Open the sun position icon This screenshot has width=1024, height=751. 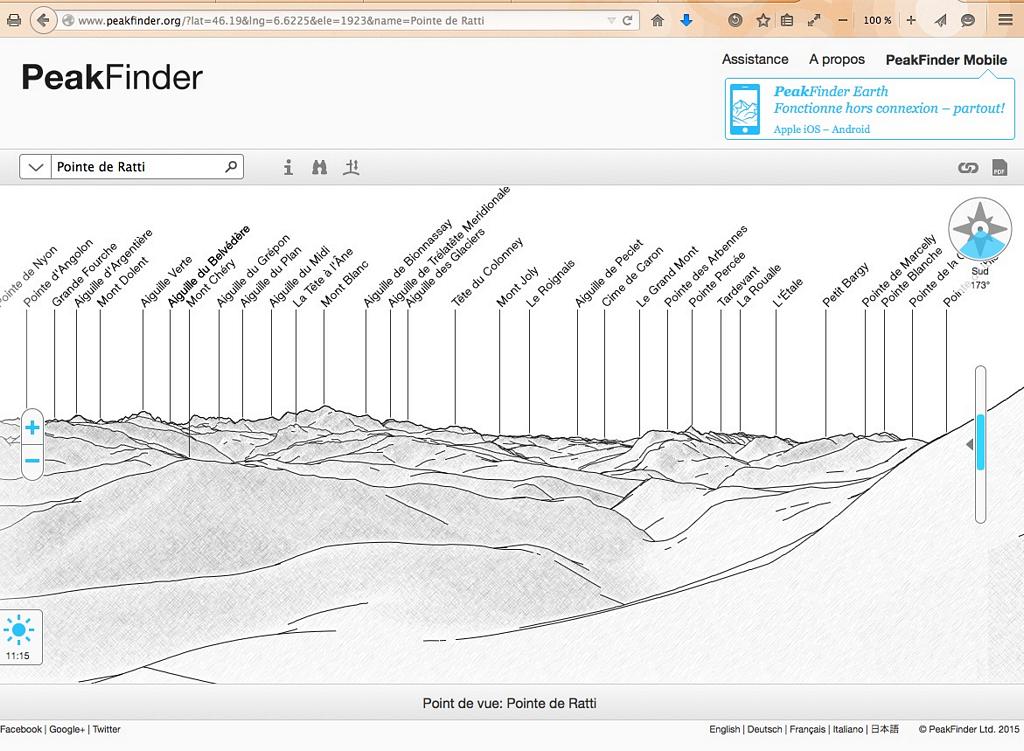click(x=19, y=632)
